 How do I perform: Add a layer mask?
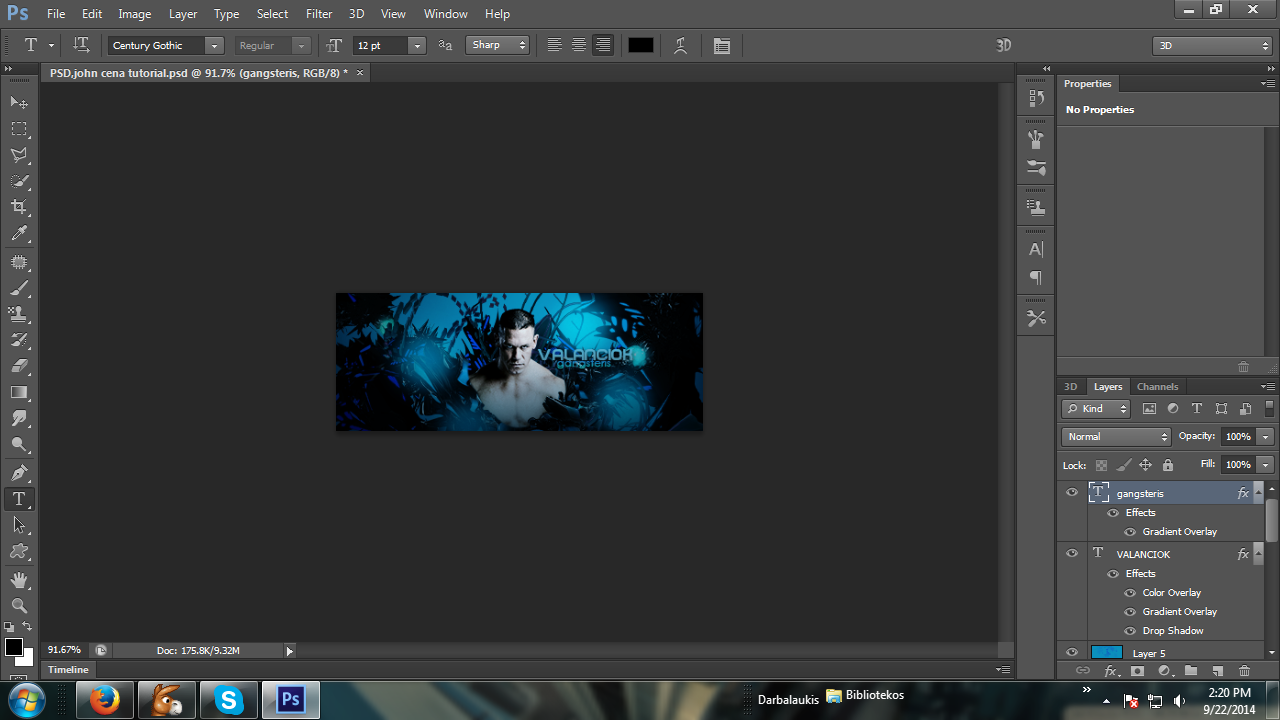[x=1137, y=671]
